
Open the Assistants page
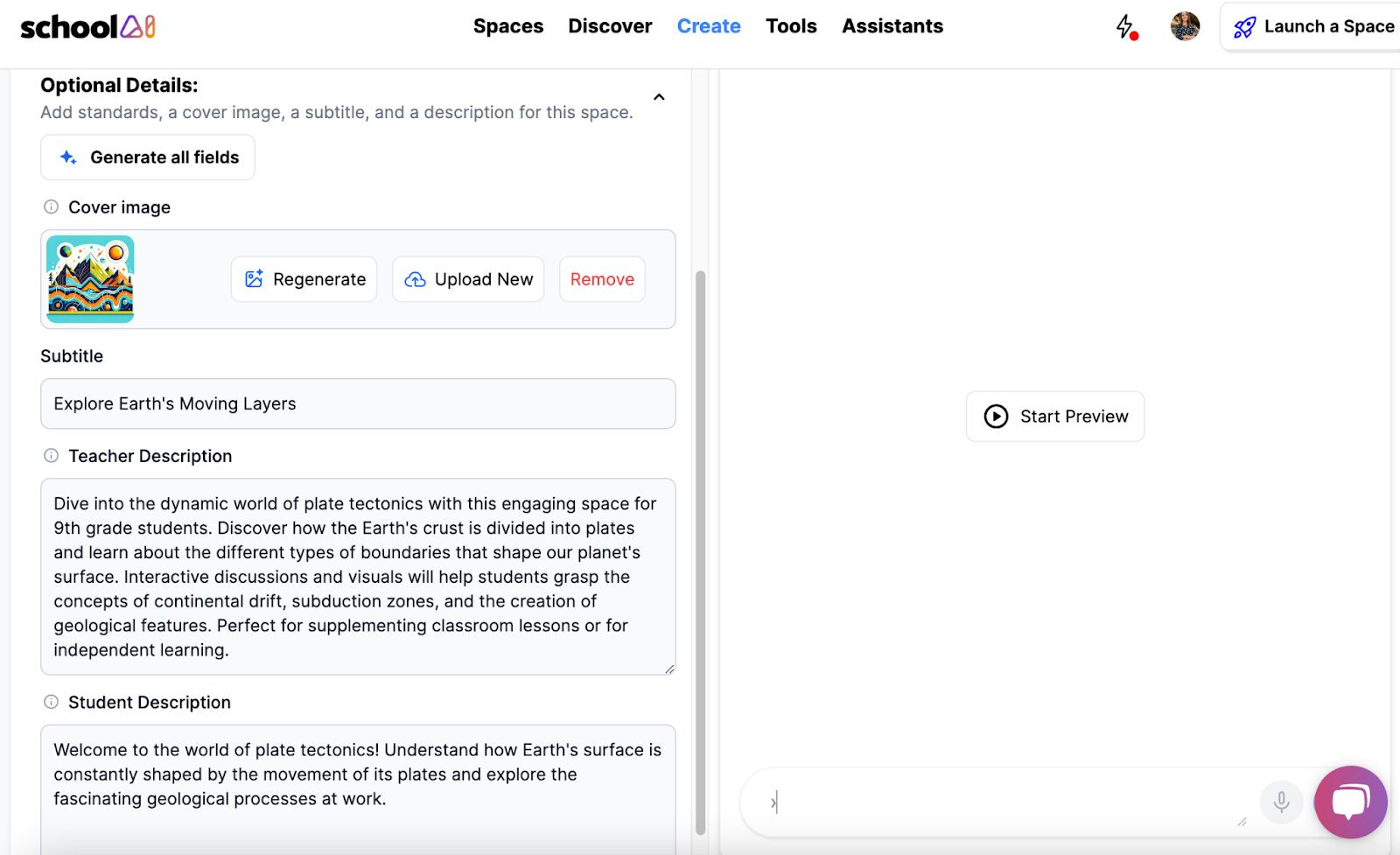(x=892, y=26)
